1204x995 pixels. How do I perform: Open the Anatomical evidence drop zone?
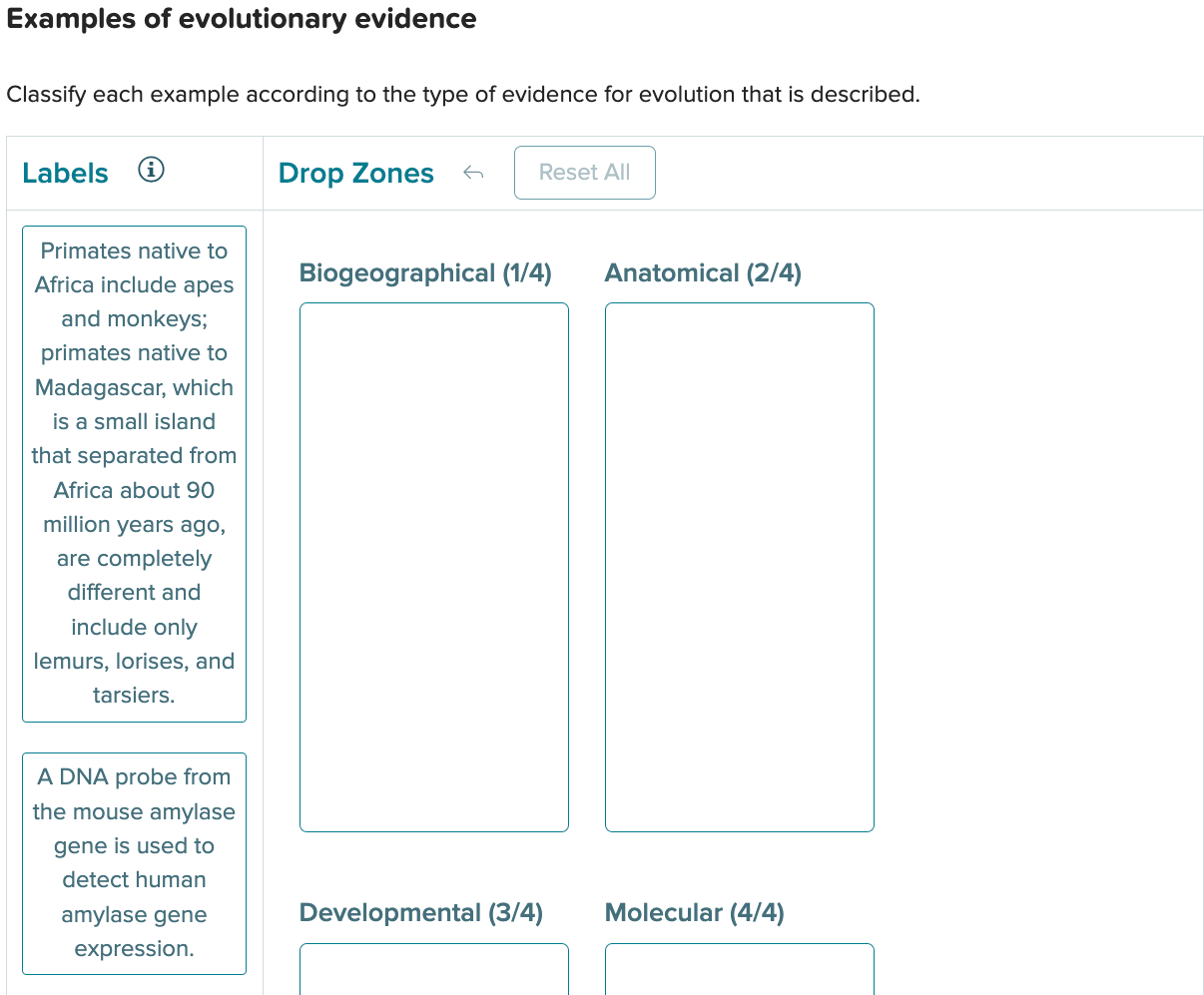coord(739,567)
